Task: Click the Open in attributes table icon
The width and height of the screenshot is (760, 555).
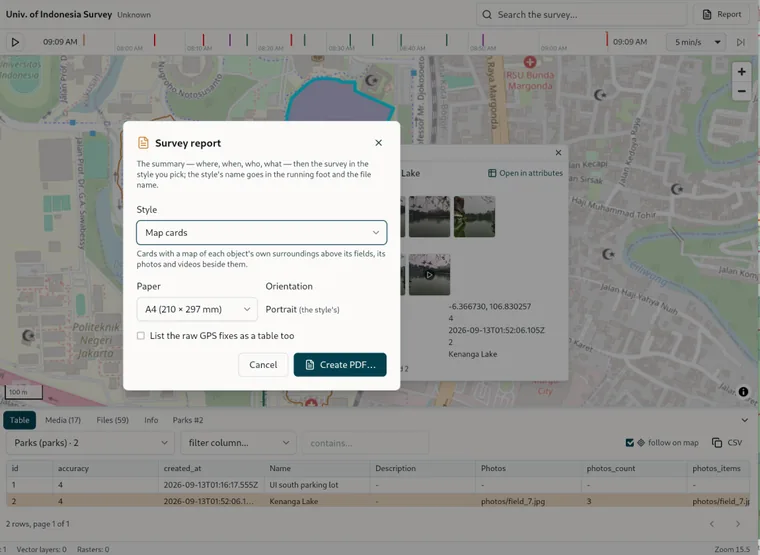Action: click(x=492, y=173)
